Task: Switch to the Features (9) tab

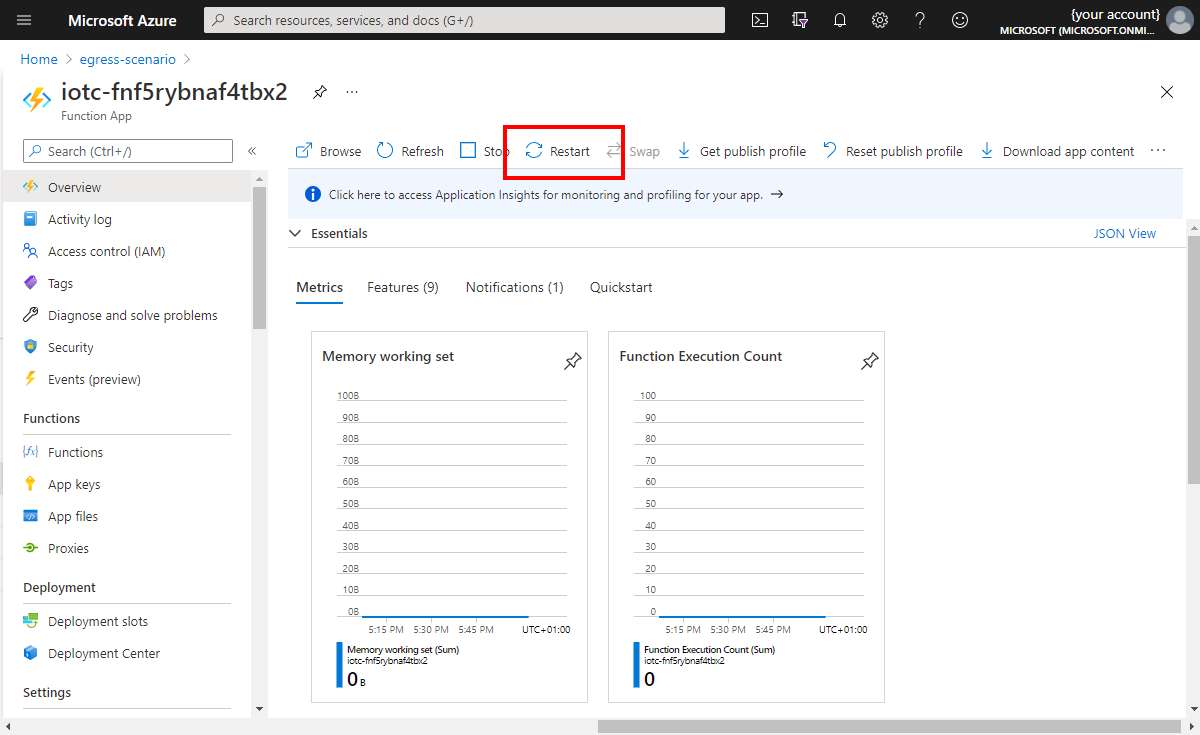Action: [402, 287]
